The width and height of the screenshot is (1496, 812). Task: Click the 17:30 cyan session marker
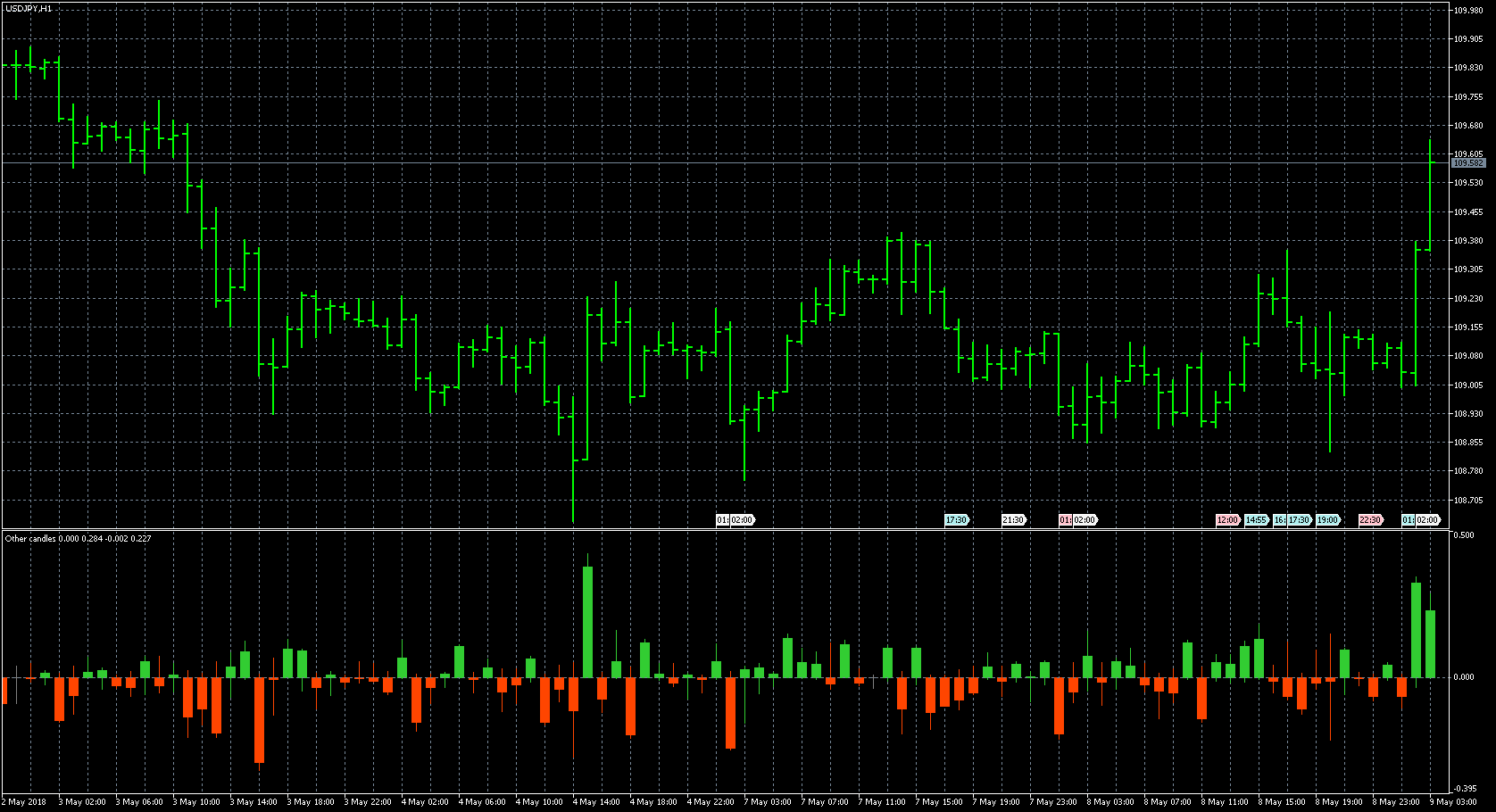[955, 518]
